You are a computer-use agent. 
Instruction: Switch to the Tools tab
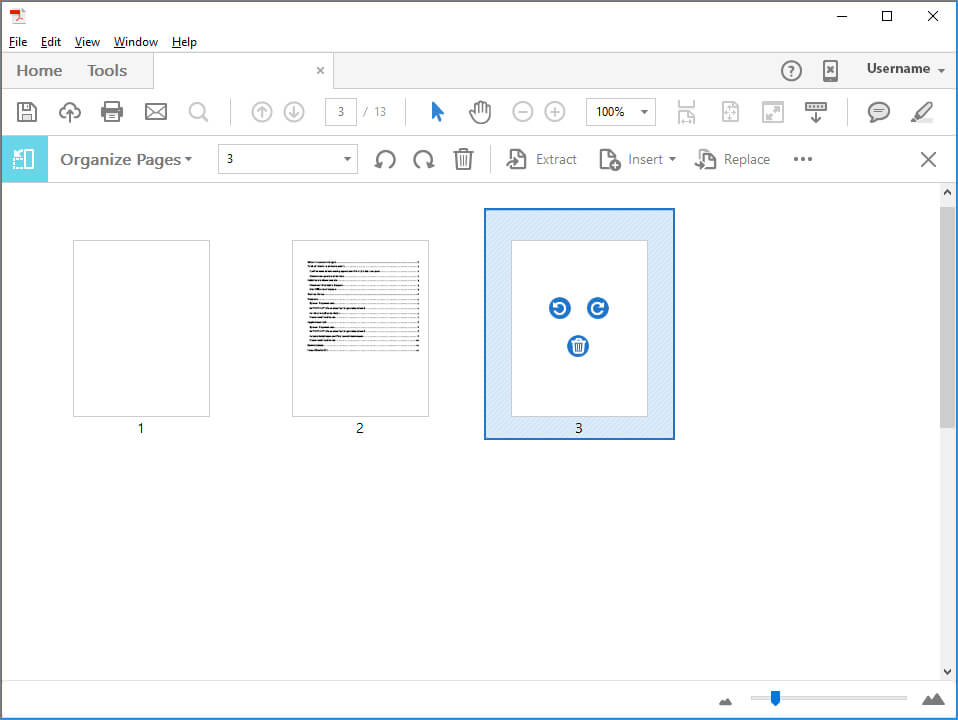point(107,70)
